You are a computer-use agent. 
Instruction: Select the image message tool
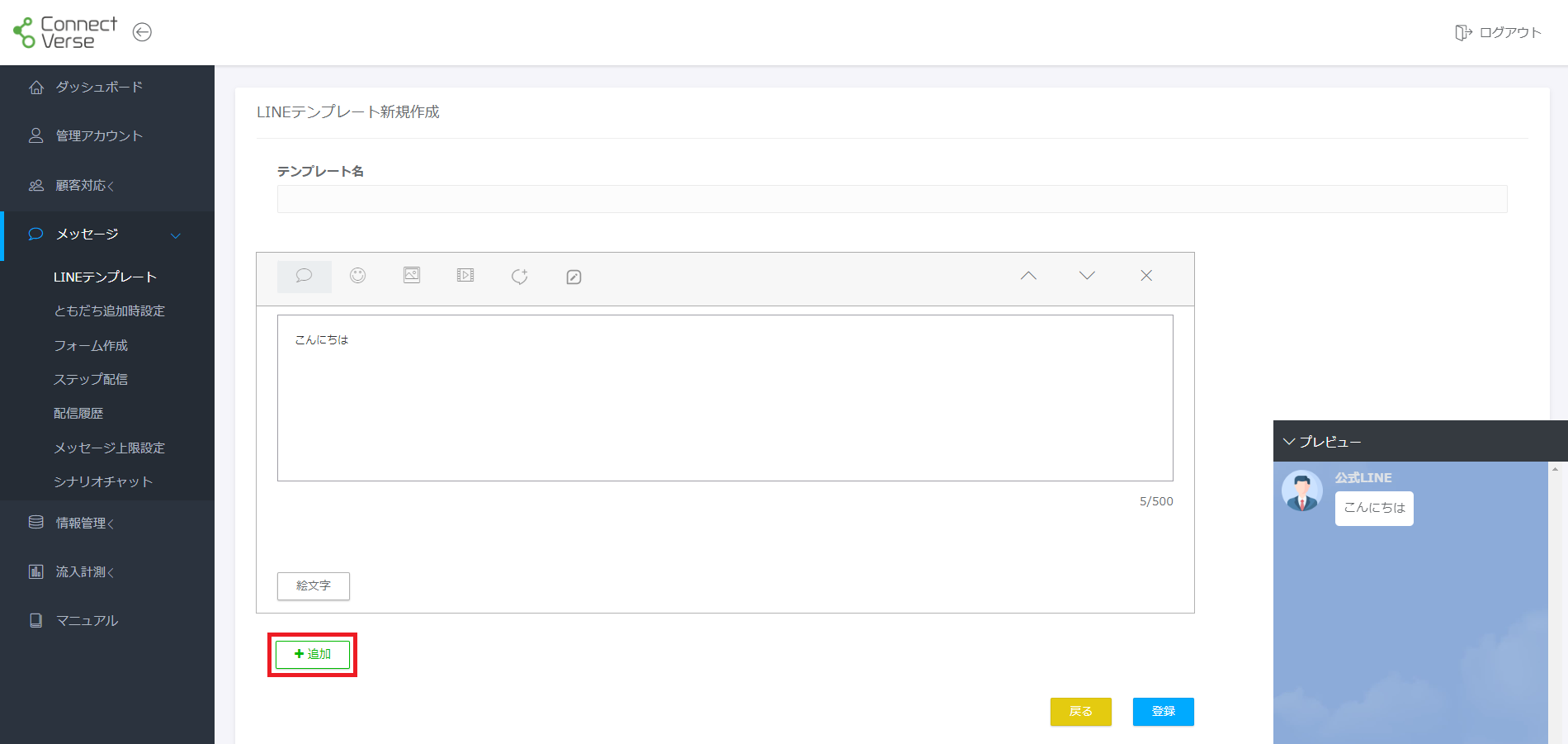(412, 275)
